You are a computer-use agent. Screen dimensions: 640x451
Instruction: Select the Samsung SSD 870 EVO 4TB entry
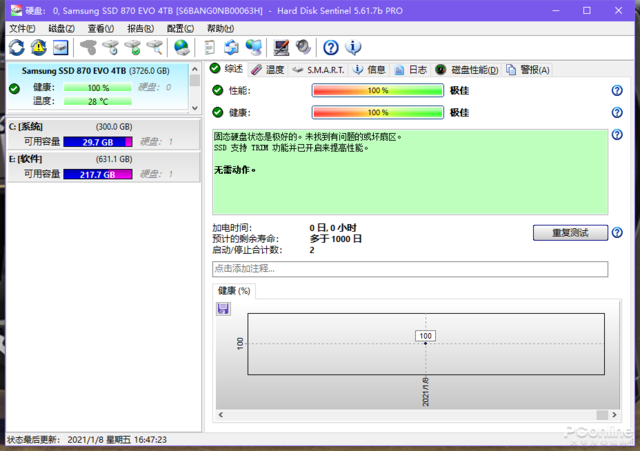coord(98,87)
